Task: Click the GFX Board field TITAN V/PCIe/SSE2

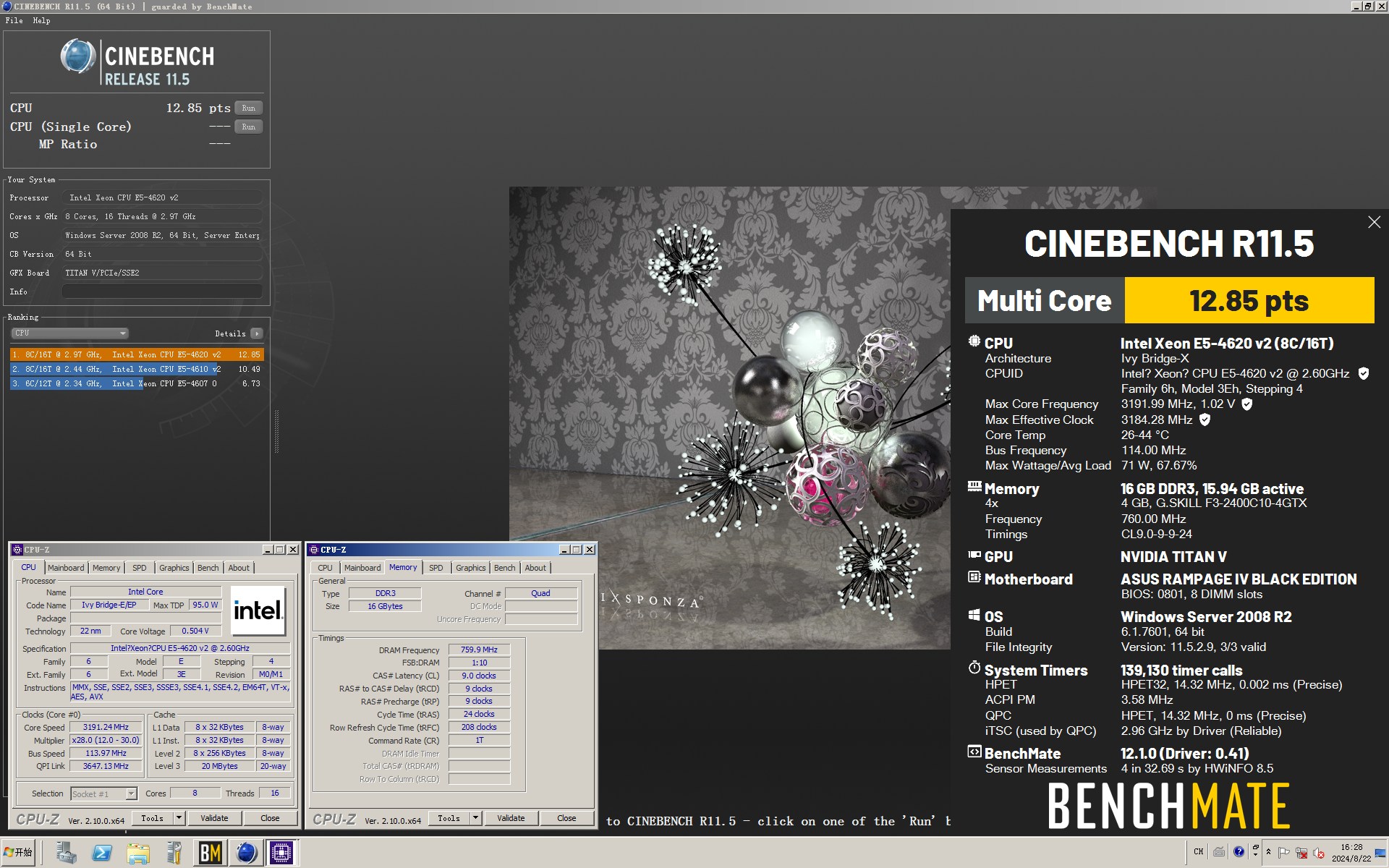Action: 162,273
